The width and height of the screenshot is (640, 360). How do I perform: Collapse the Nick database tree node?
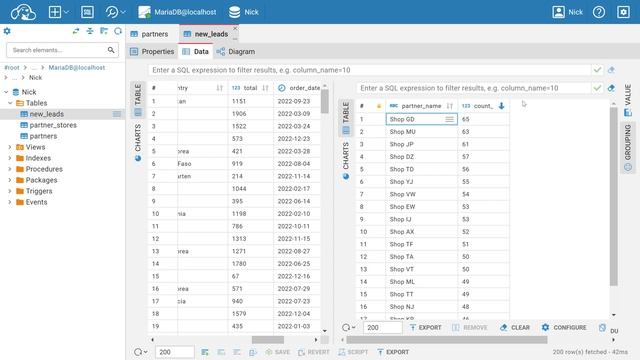click(x=6, y=92)
